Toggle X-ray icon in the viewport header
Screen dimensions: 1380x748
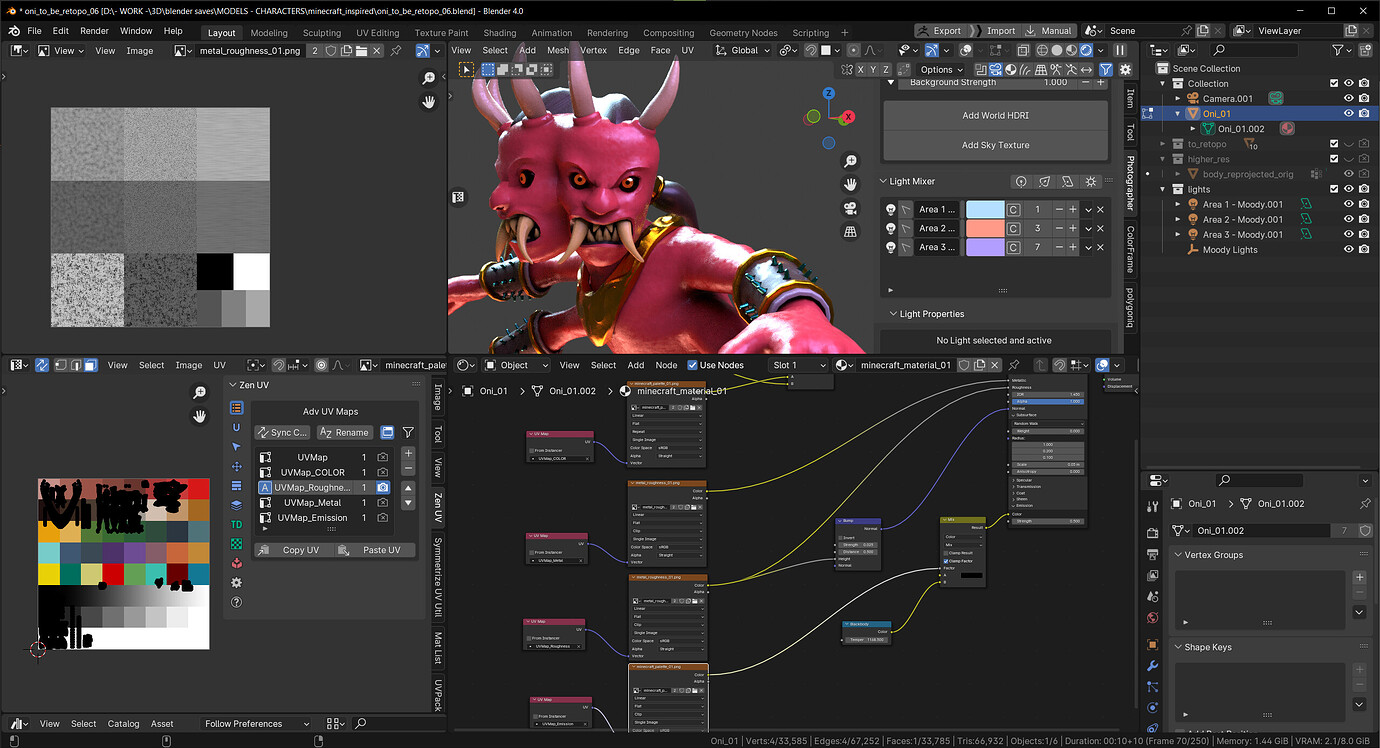1025,50
